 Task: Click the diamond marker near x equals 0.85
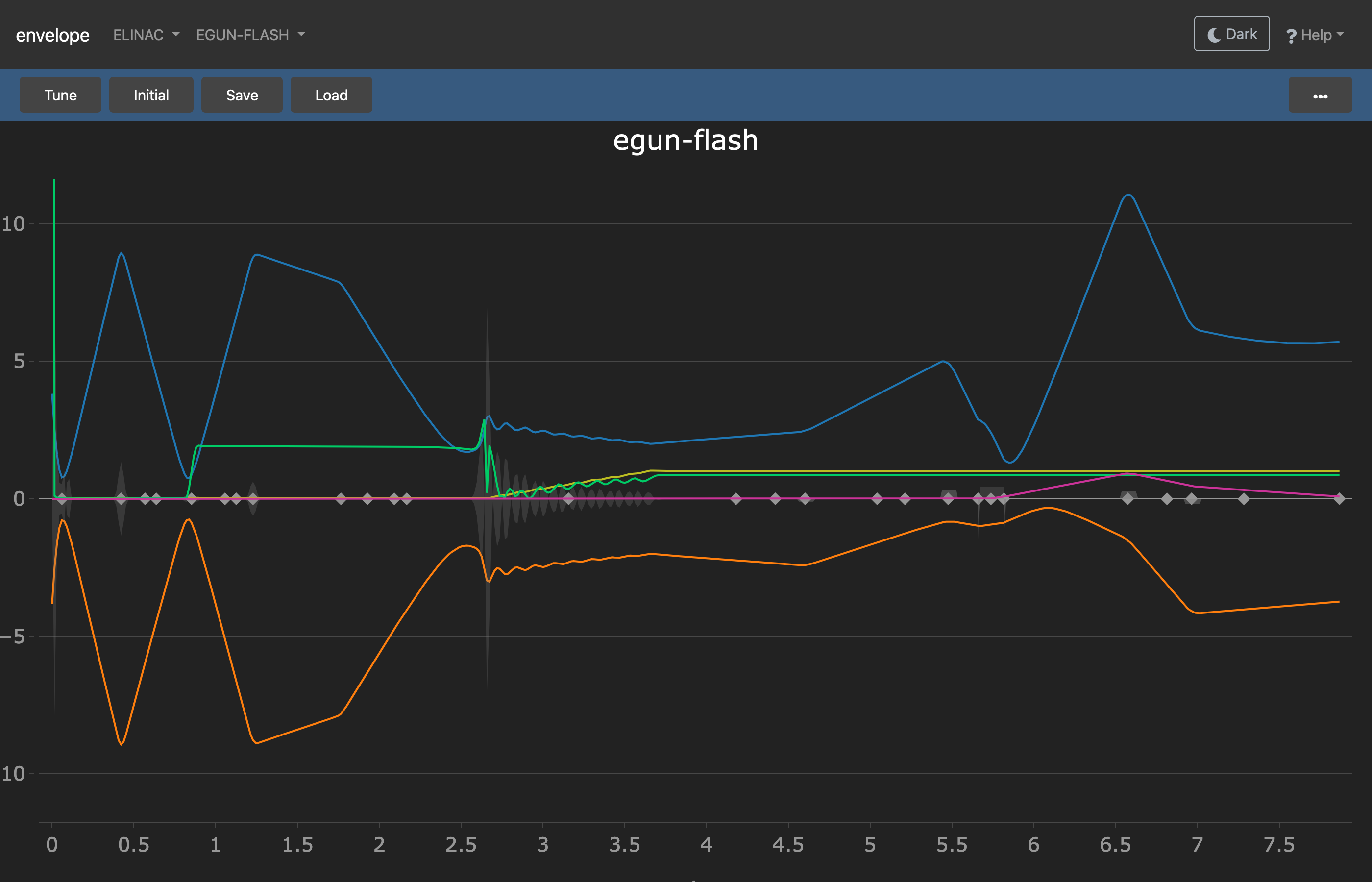pos(191,499)
